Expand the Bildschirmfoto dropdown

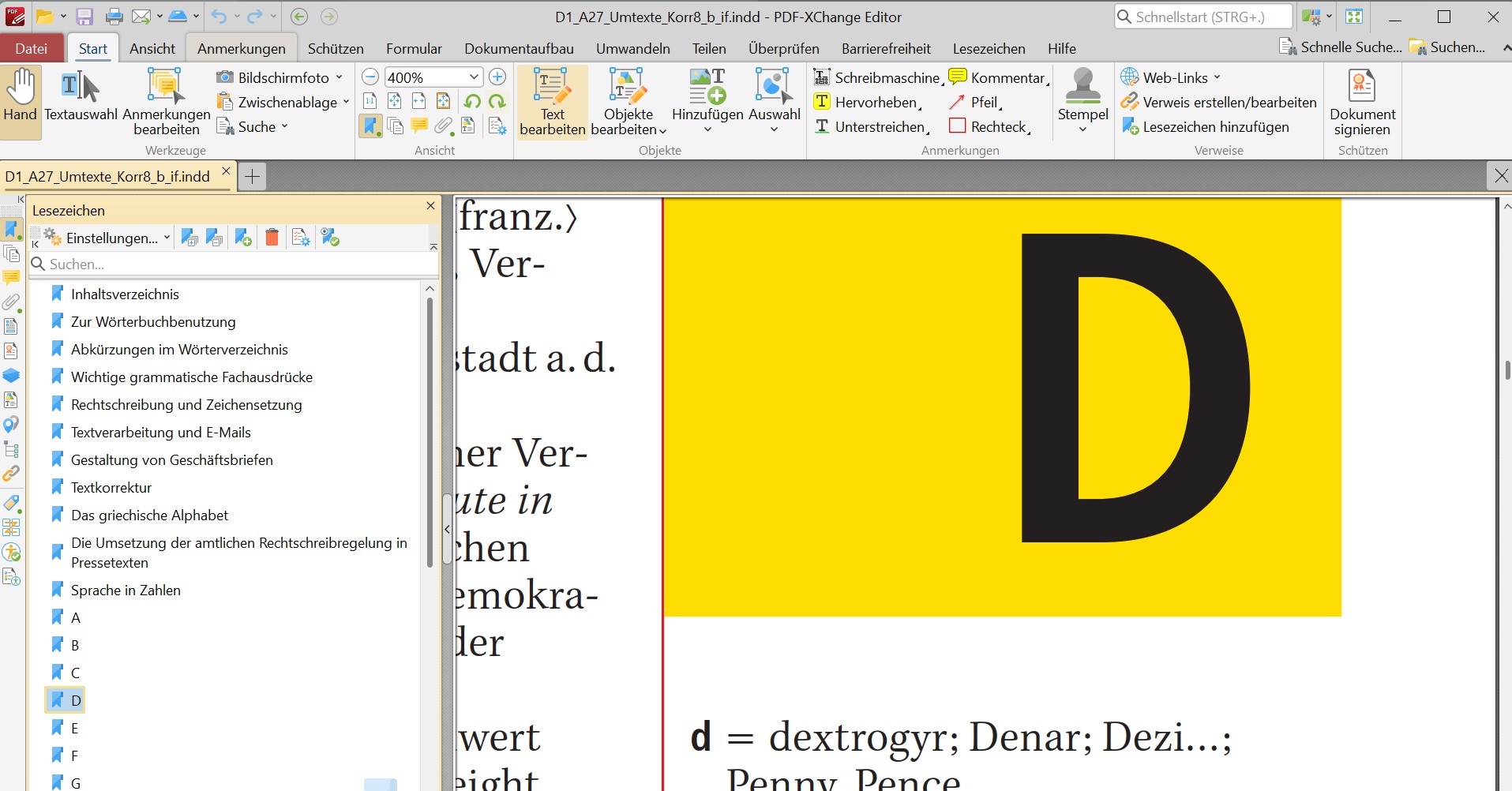tap(340, 77)
